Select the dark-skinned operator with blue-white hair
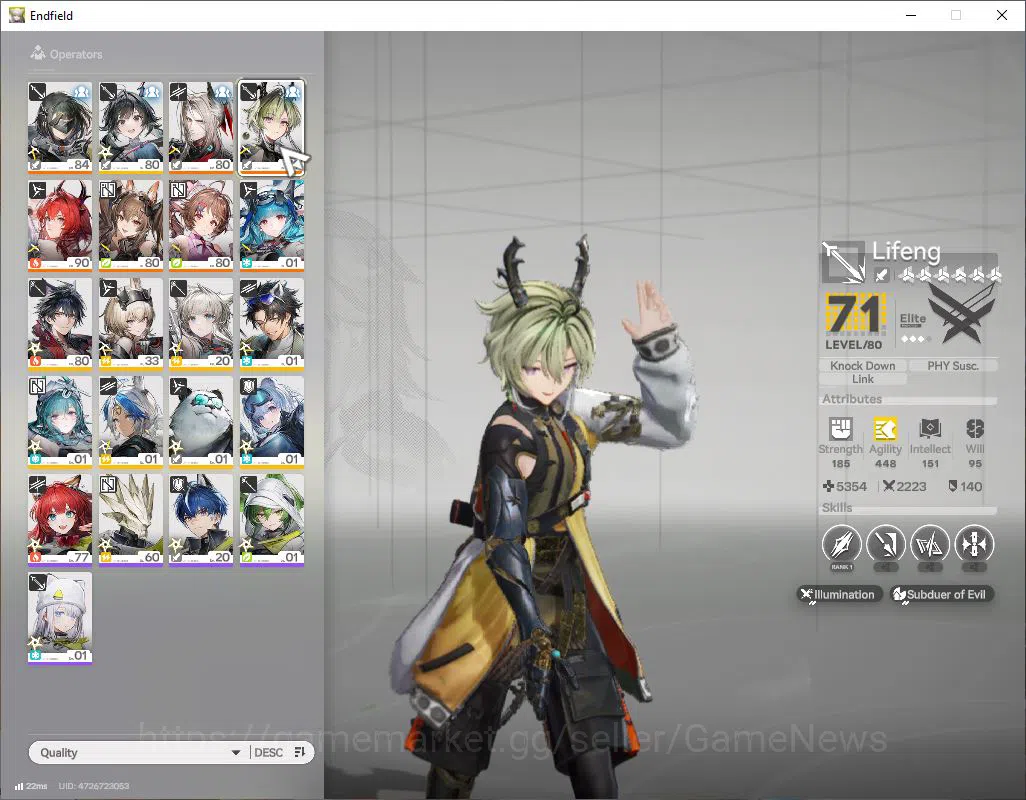This screenshot has height=800, width=1026. click(x=130, y=421)
